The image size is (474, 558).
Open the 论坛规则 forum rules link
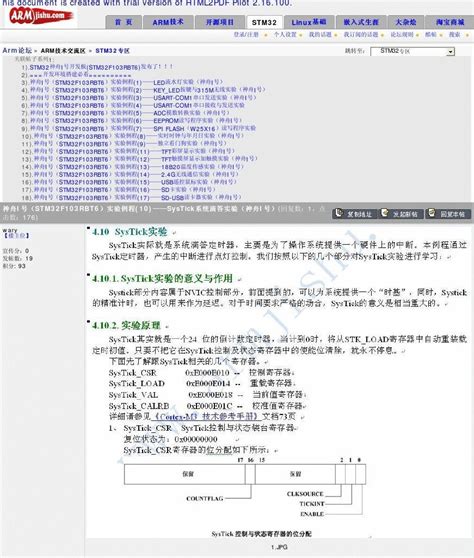click(x=402, y=35)
